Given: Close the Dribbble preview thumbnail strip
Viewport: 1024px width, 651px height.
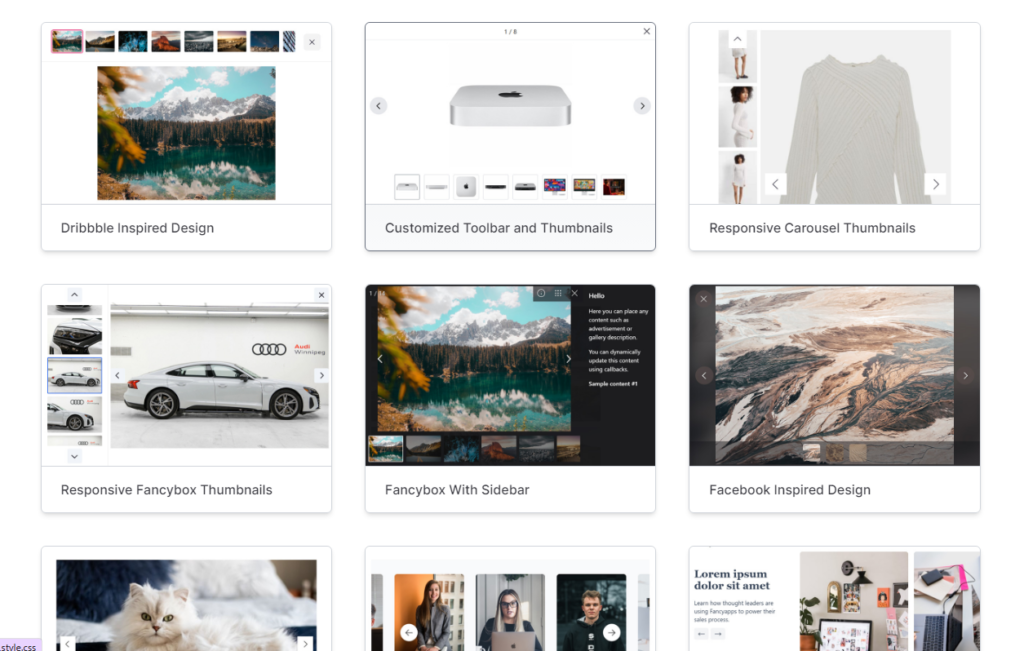Looking at the screenshot, I should click(x=312, y=42).
